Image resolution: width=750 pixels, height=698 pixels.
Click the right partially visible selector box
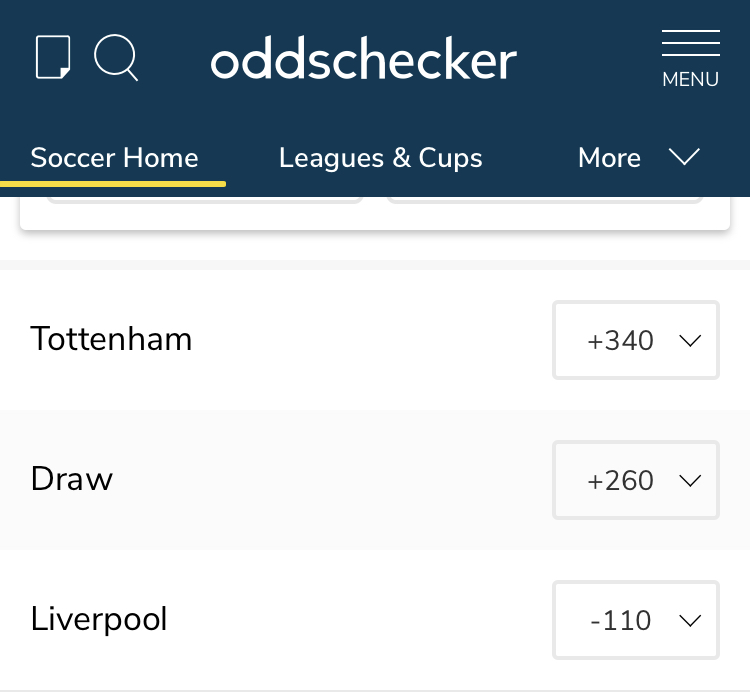tap(544, 201)
